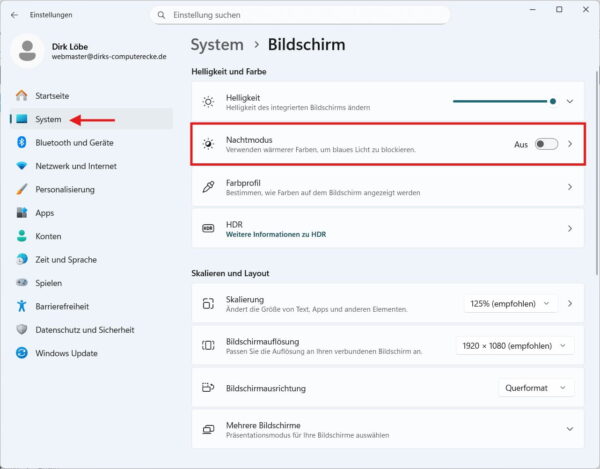Open Farbprofil page via chevron
The image size is (600, 469).
pos(570,187)
